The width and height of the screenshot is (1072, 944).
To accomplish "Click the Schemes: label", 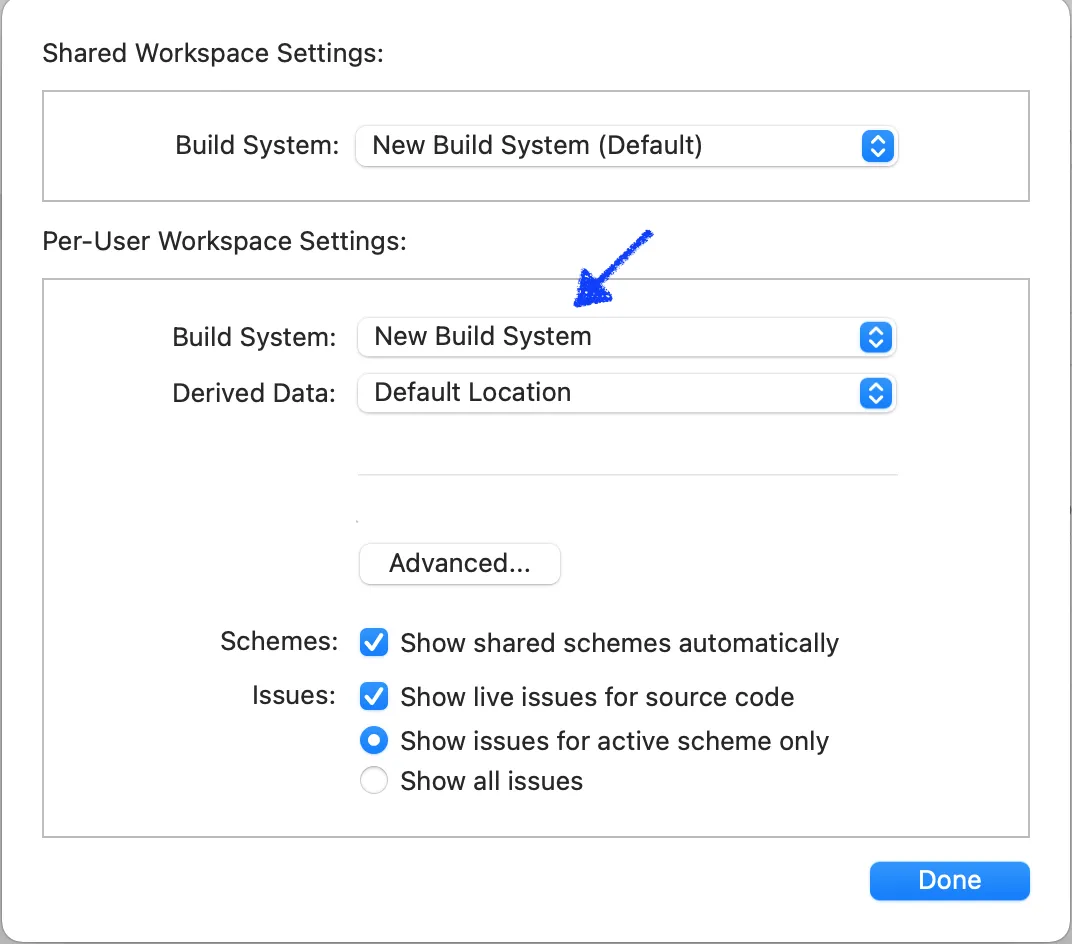I will 279,642.
